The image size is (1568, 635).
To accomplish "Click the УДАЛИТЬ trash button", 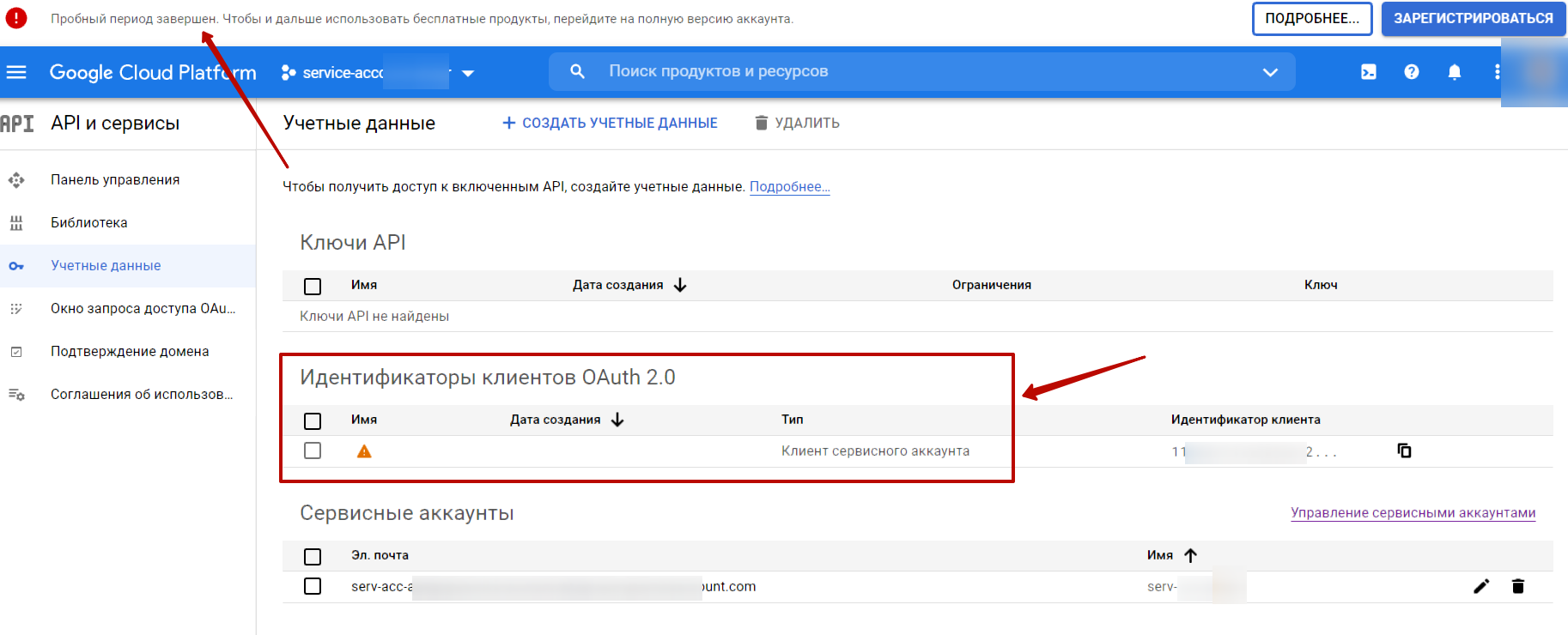I will point(797,123).
